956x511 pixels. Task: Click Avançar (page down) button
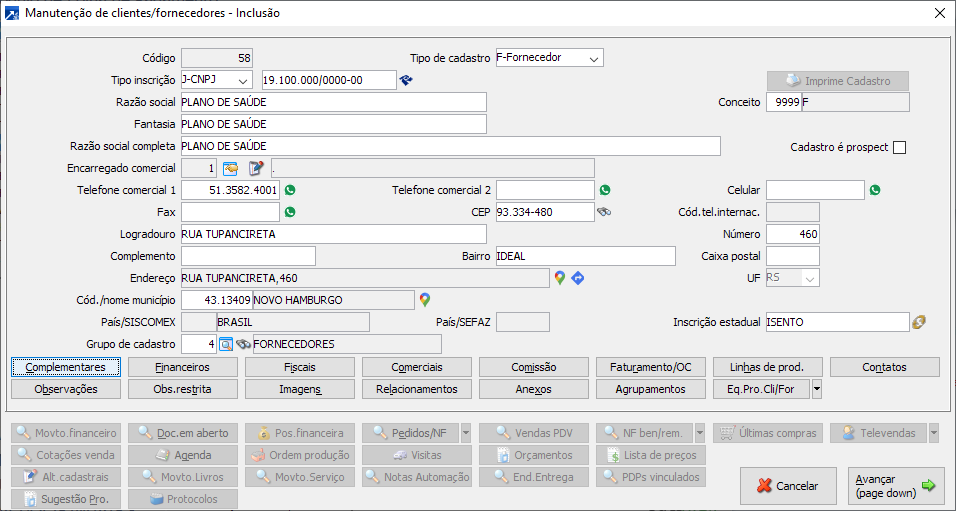[x=896, y=486]
